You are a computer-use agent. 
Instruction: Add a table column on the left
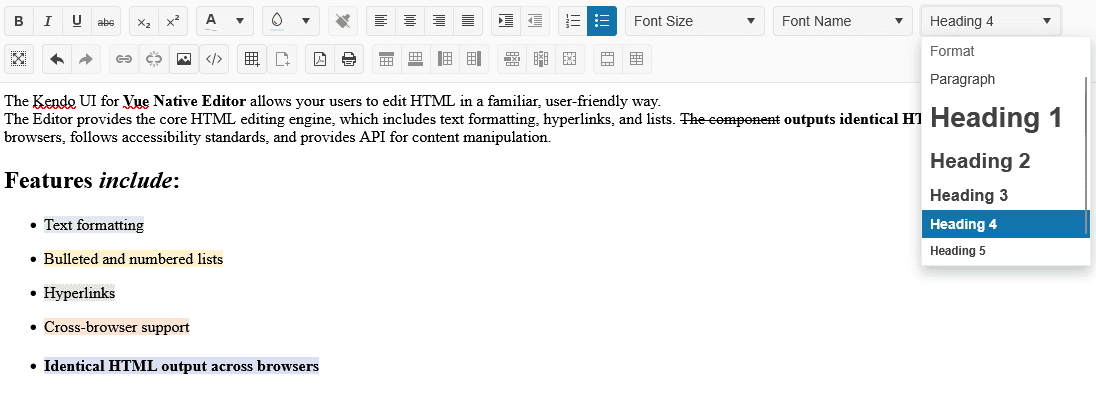coord(445,59)
